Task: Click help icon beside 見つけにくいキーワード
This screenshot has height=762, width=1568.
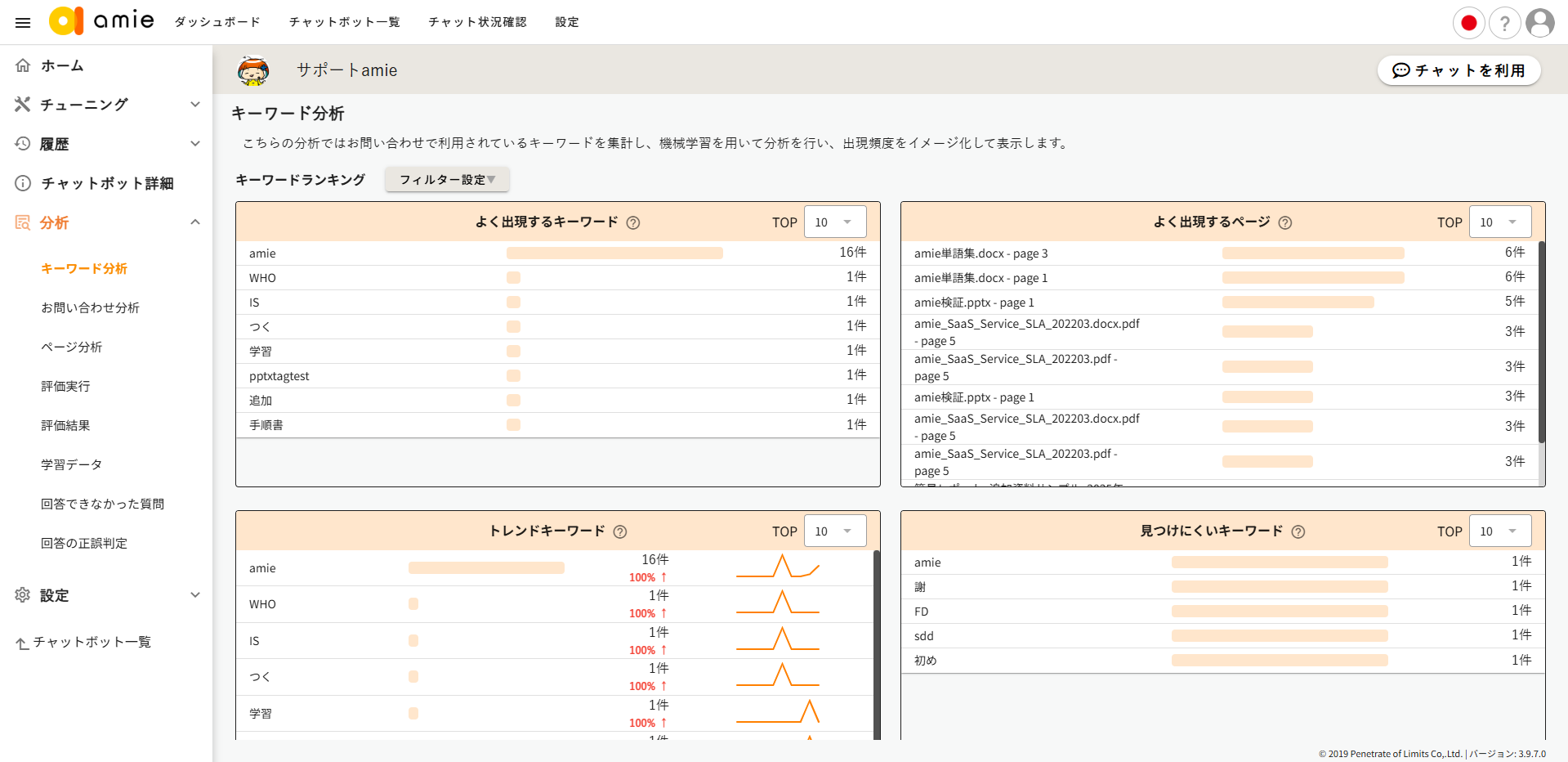Action: (x=1298, y=531)
